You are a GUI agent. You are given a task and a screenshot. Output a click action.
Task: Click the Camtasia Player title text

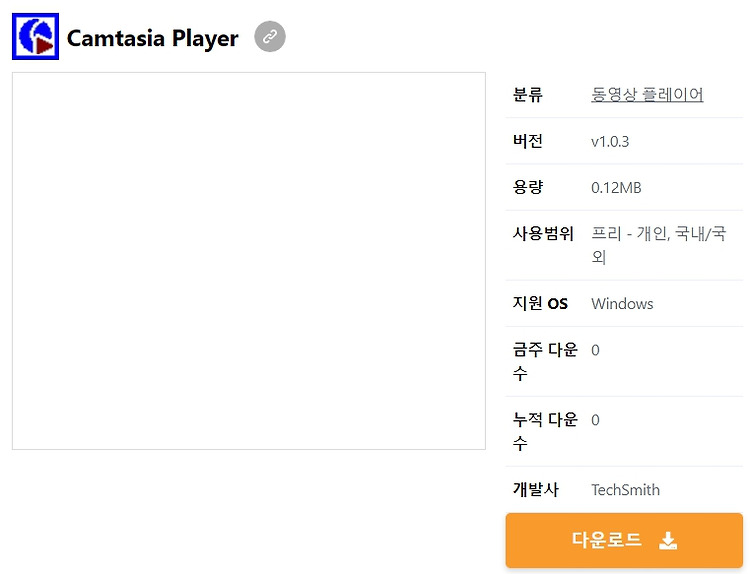click(153, 38)
